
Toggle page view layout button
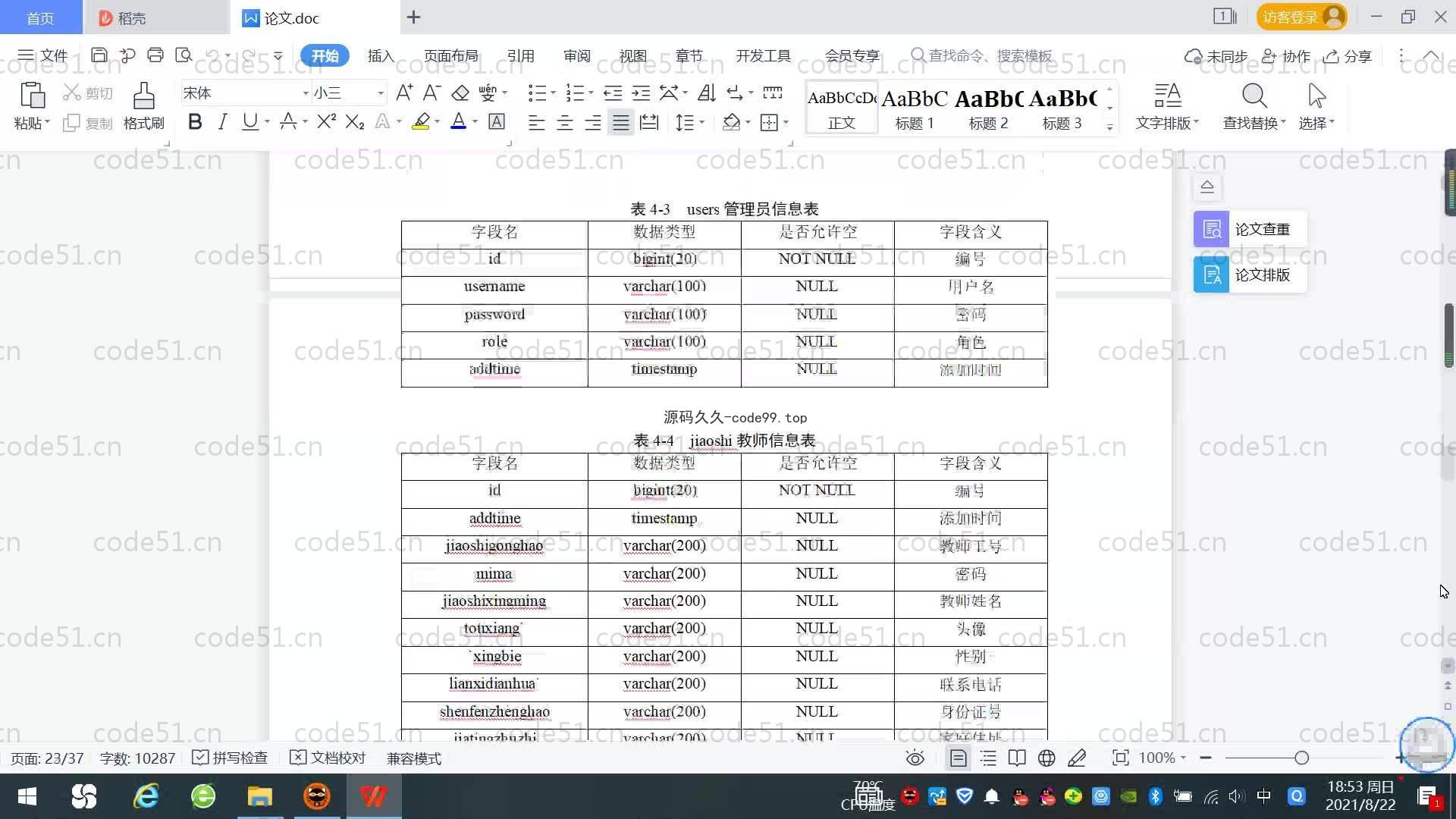coord(959,758)
